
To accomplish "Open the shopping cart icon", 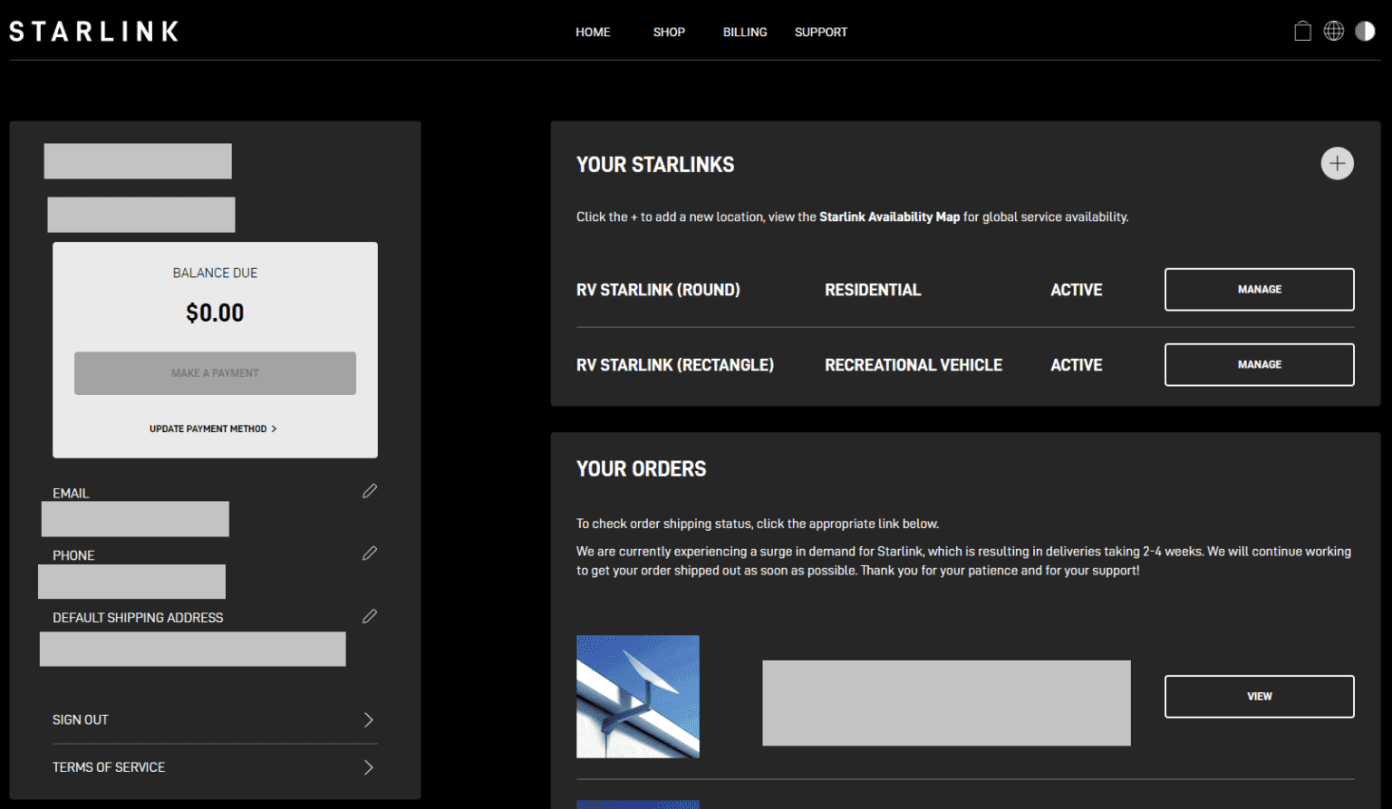I will click(x=1302, y=30).
